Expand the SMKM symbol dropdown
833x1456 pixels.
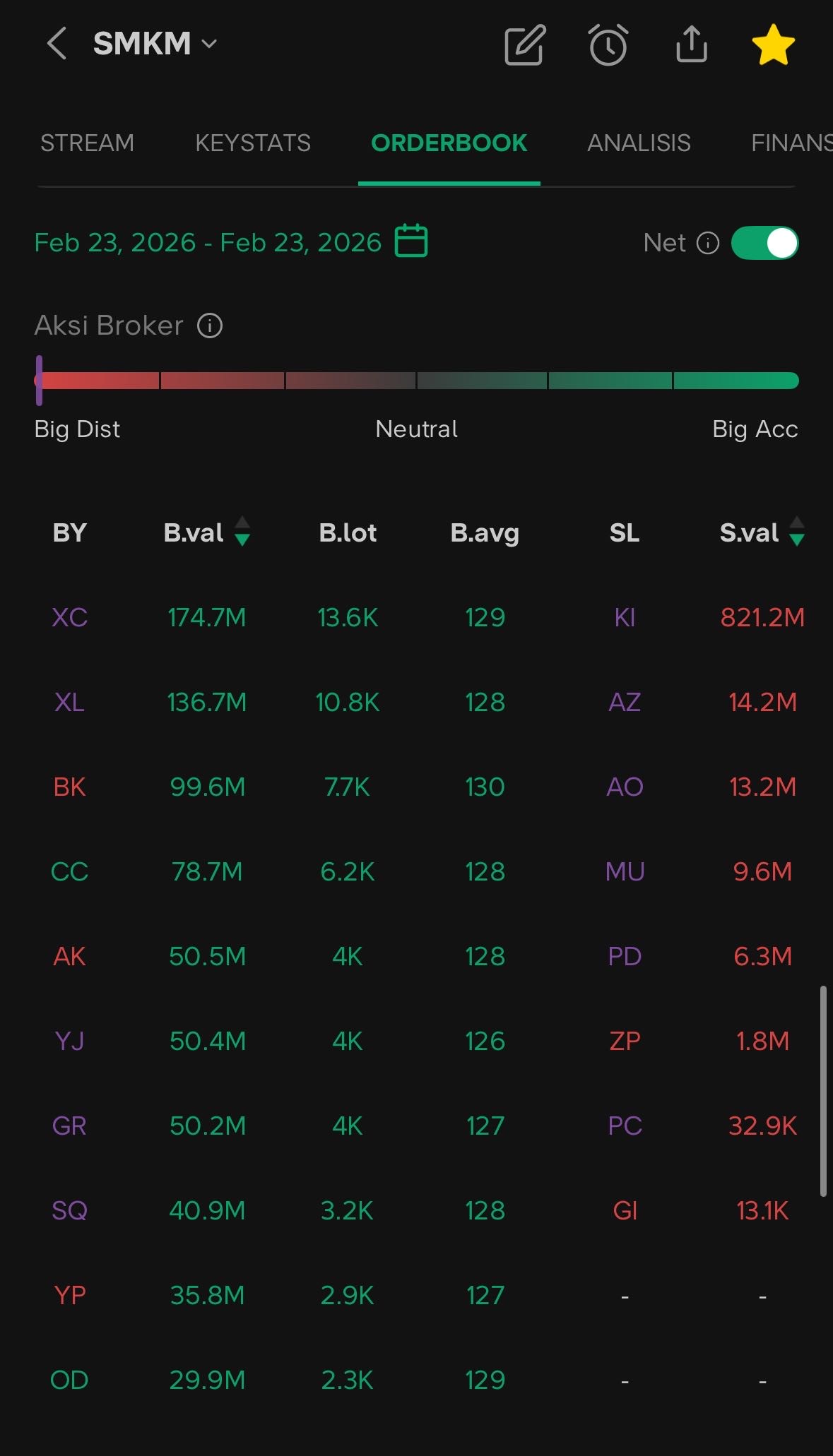click(209, 44)
